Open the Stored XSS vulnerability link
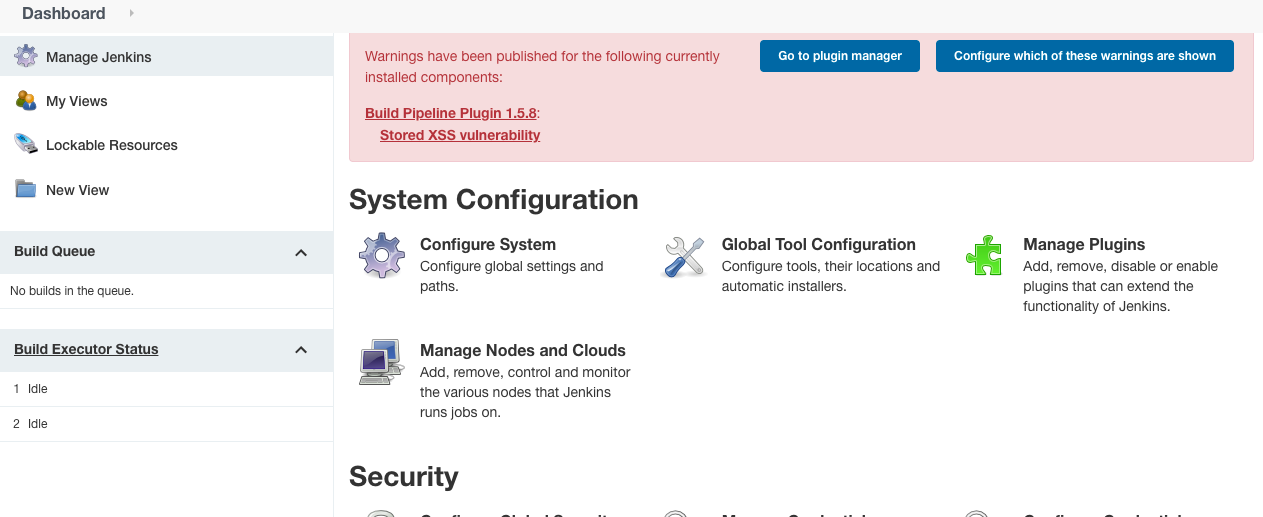Screen dimensions: 1263x517 (460, 135)
